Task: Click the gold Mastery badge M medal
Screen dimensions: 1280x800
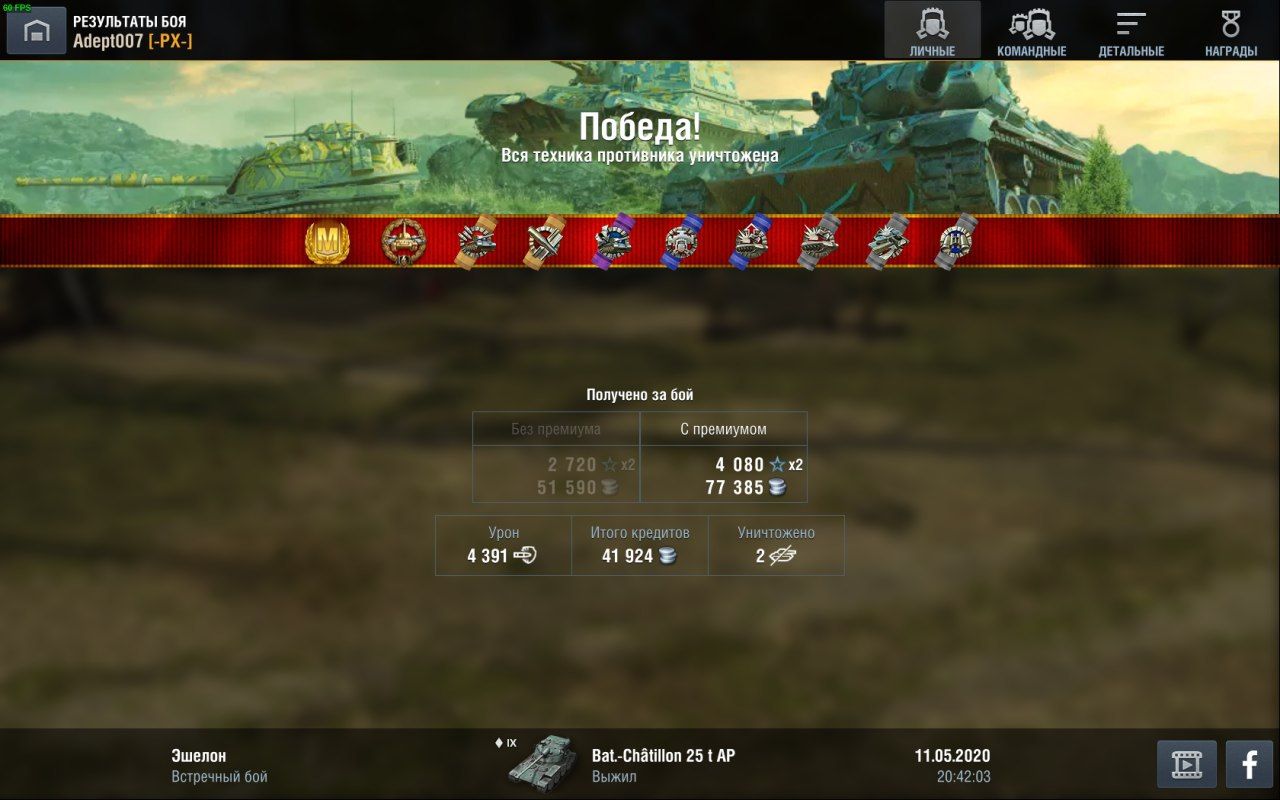Action: tap(327, 242)
